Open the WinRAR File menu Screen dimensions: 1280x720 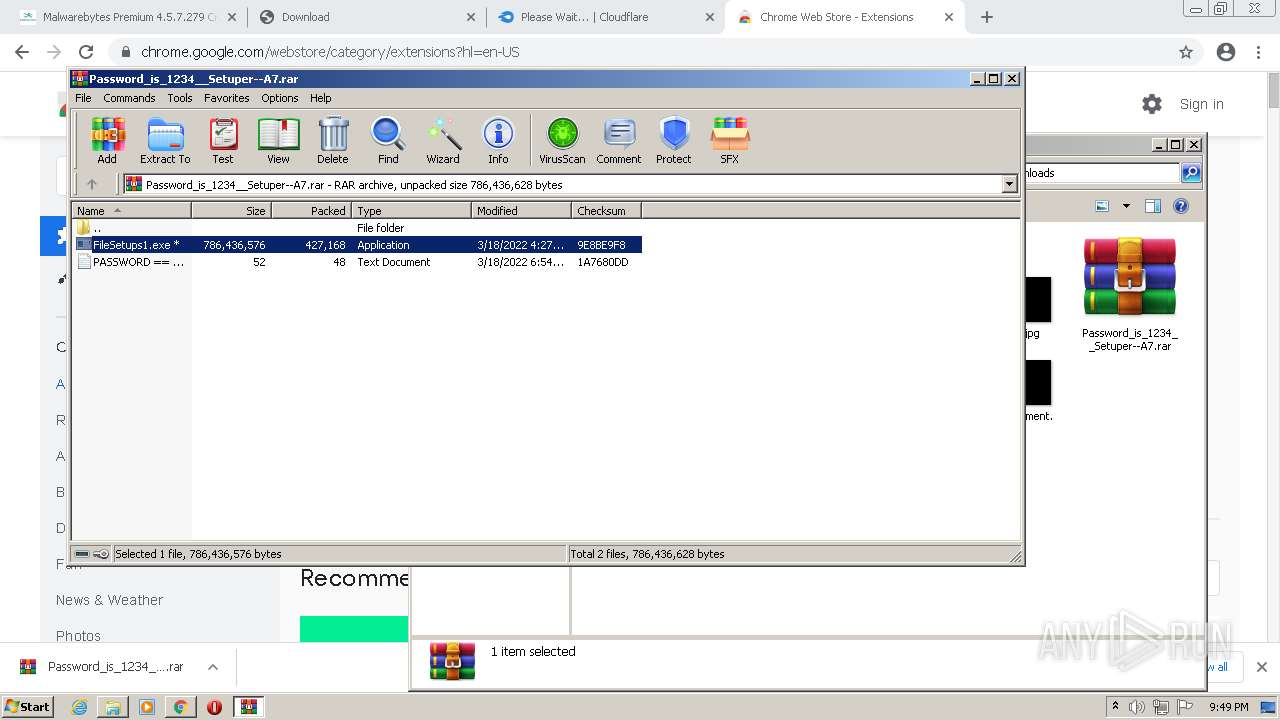pyautogui.click(x=83, y=98)
